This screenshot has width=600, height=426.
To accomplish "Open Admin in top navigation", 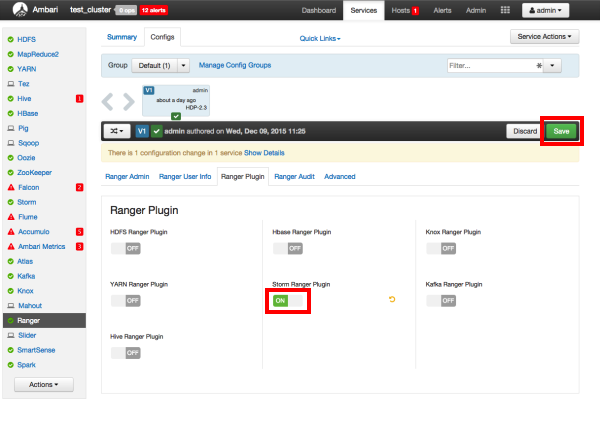I will 476,10.
